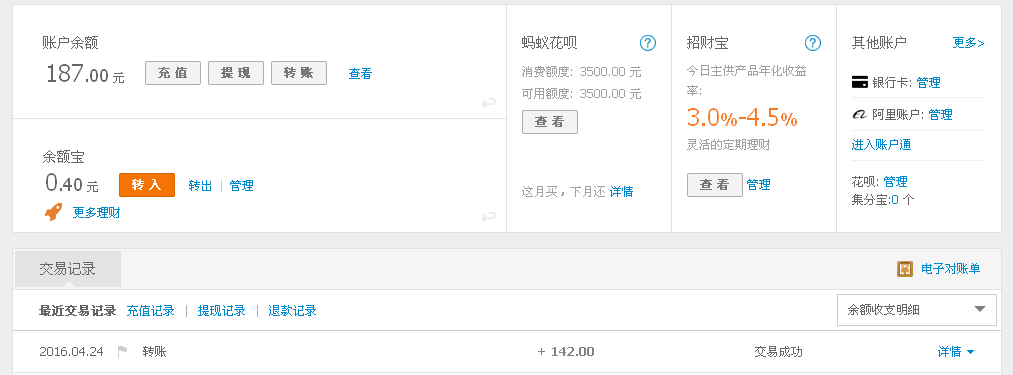Select the 交易记录 tab

point(68,269)
